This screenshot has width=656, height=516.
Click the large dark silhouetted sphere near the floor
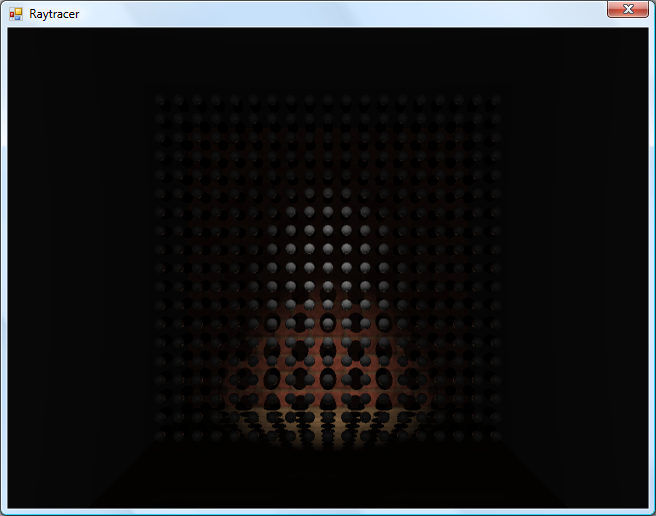tap(328, 382)
